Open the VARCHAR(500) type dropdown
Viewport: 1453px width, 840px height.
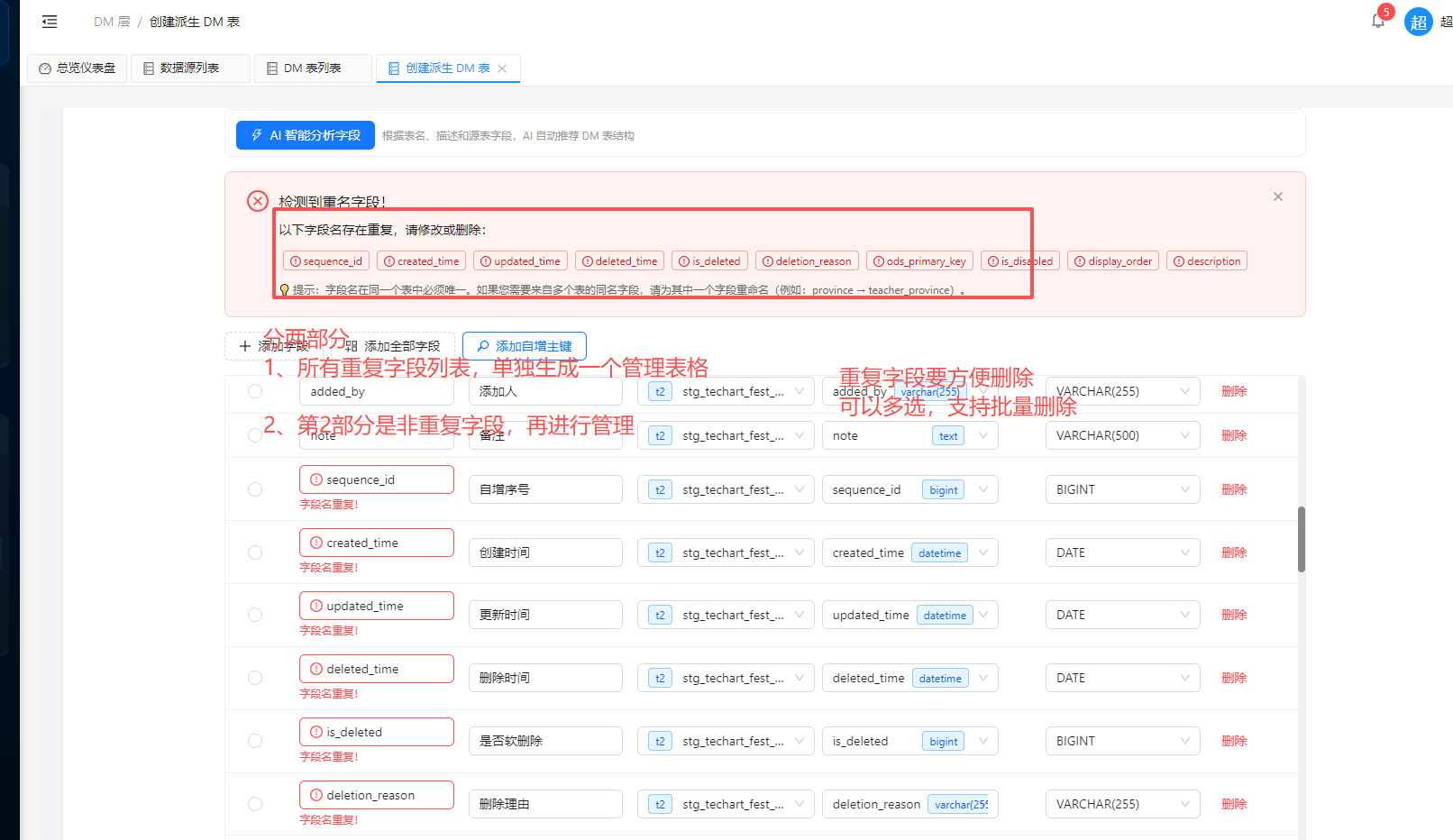(x=1122, y=435)
